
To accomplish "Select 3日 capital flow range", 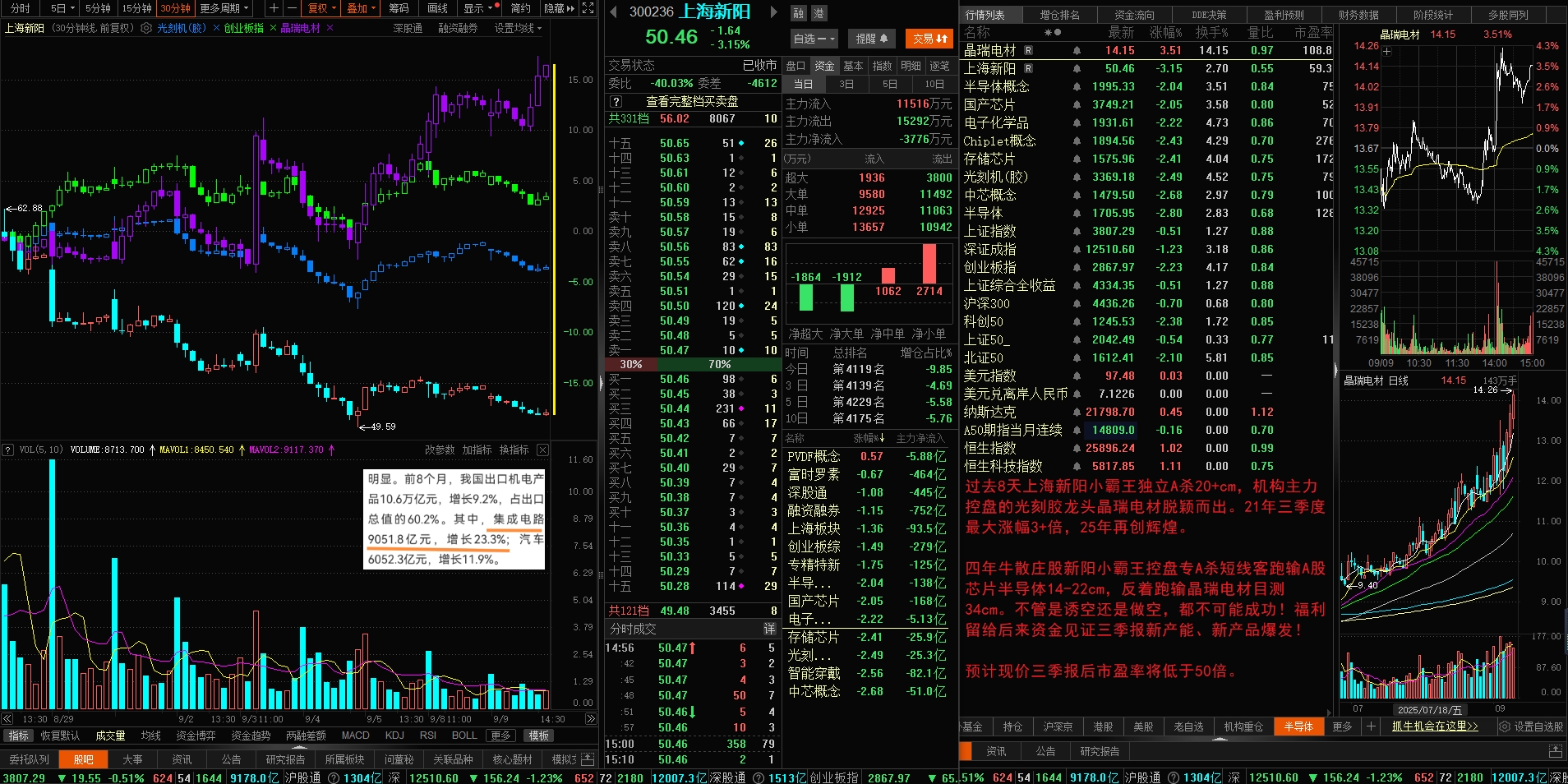I will (x=846, y=85).
